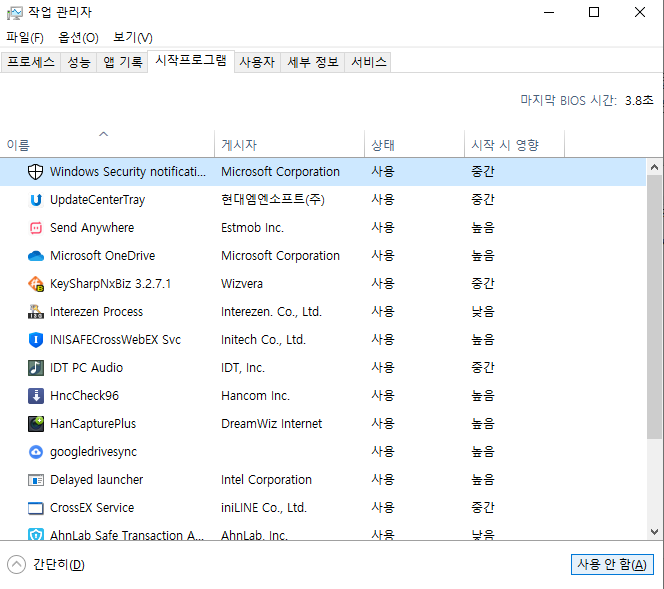Select the Send Anywhere name text
This screenshot has height=589, width=664.
tap(92, 228)
